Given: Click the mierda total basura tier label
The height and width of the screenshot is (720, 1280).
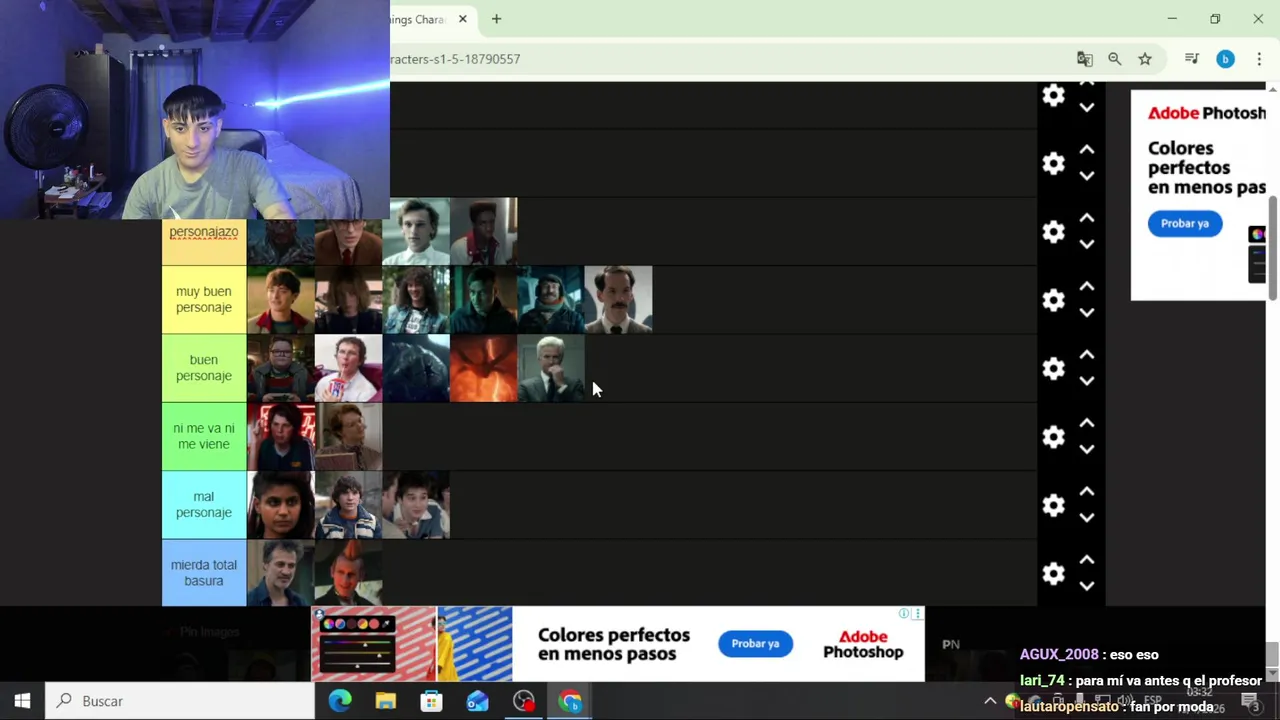Looking at the screenshot, I should coord(204,573).
